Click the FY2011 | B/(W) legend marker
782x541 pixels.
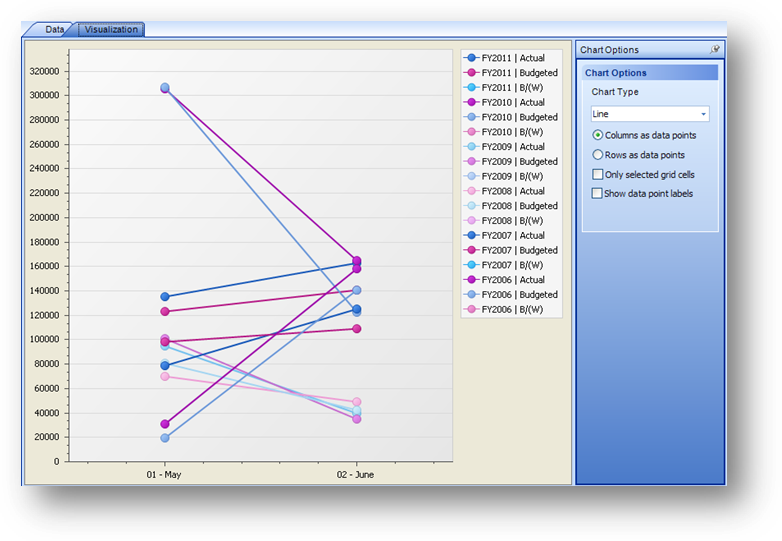[471, 87]
